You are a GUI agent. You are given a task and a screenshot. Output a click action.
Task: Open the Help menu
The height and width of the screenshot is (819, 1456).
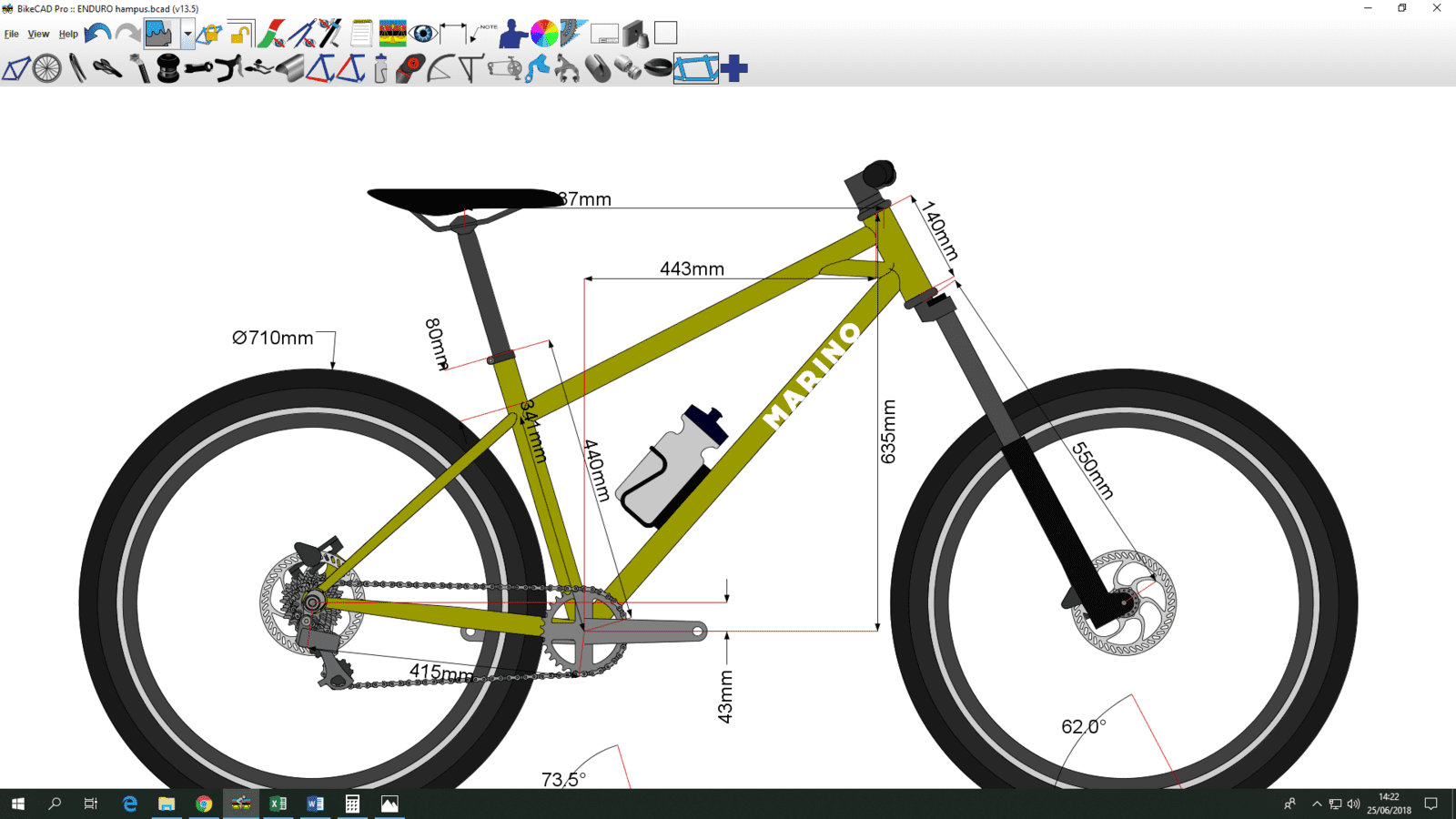click(x=68, y=34)
